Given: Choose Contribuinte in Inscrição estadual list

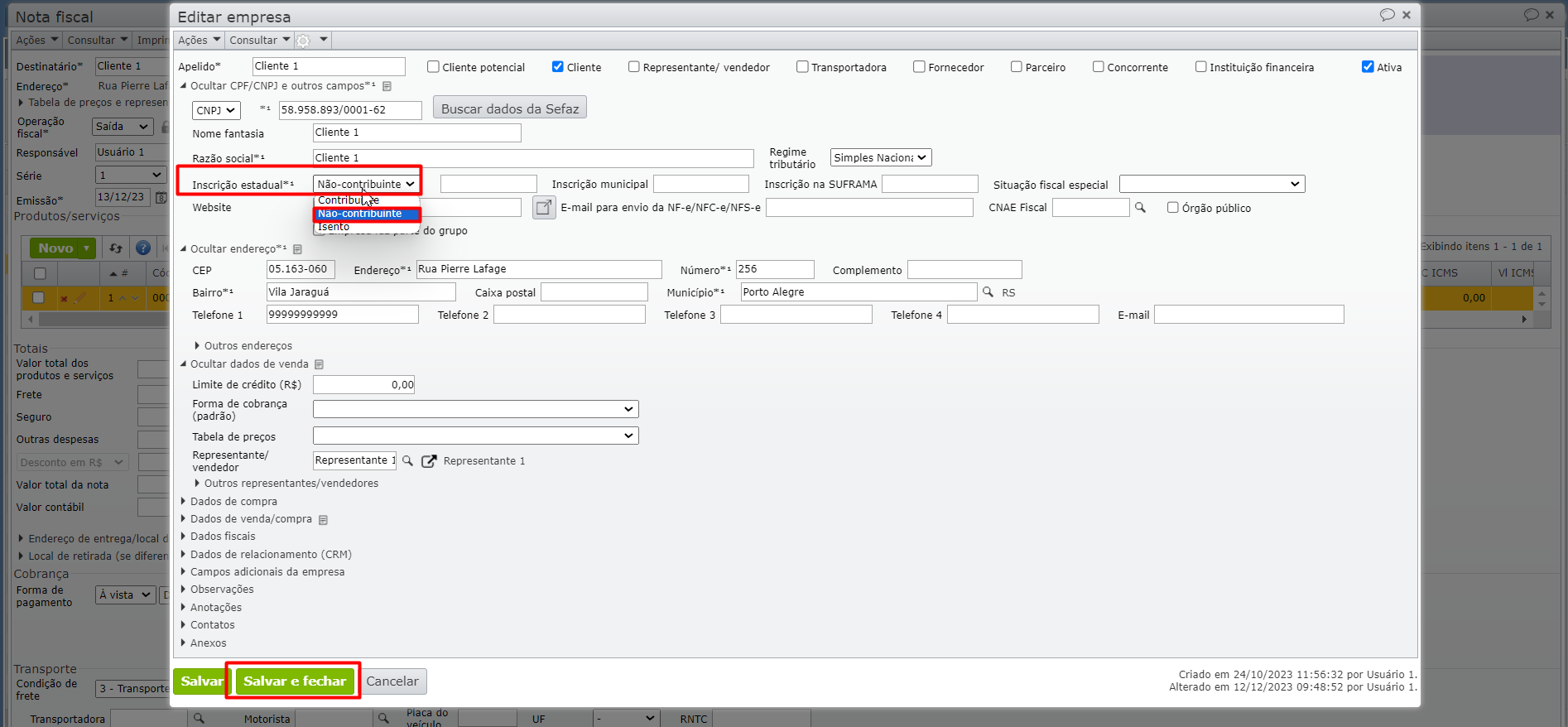Looking at the screenshot, I should click(x=367, y=200).
